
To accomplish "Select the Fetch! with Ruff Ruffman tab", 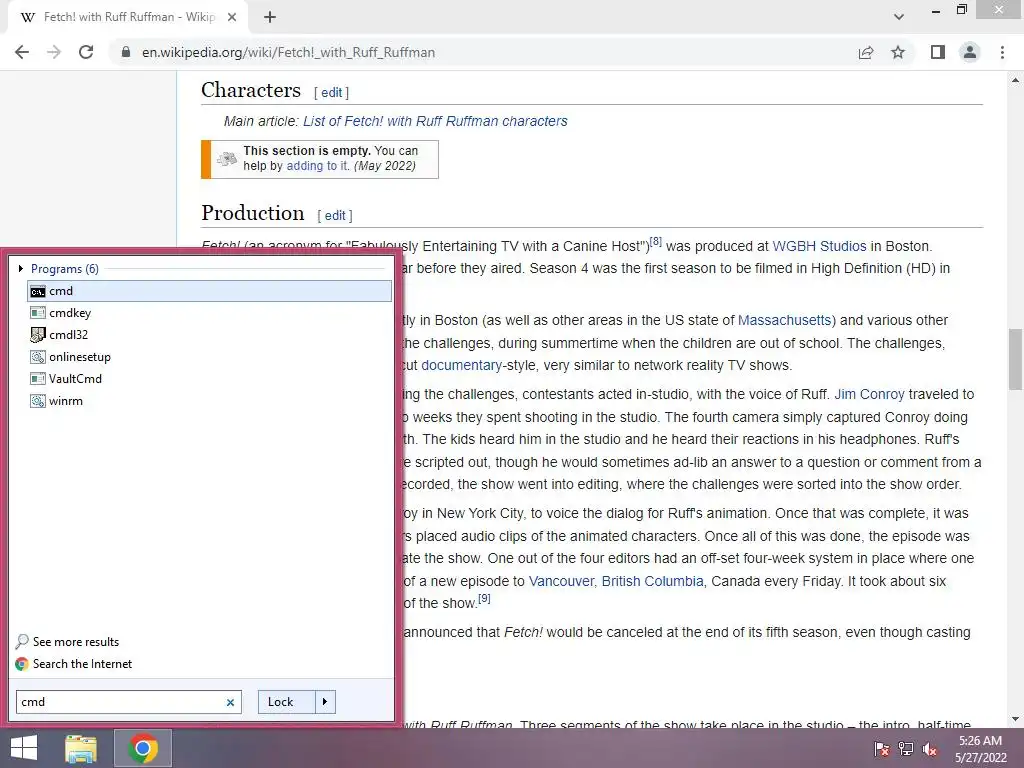I will coord(128,17).
